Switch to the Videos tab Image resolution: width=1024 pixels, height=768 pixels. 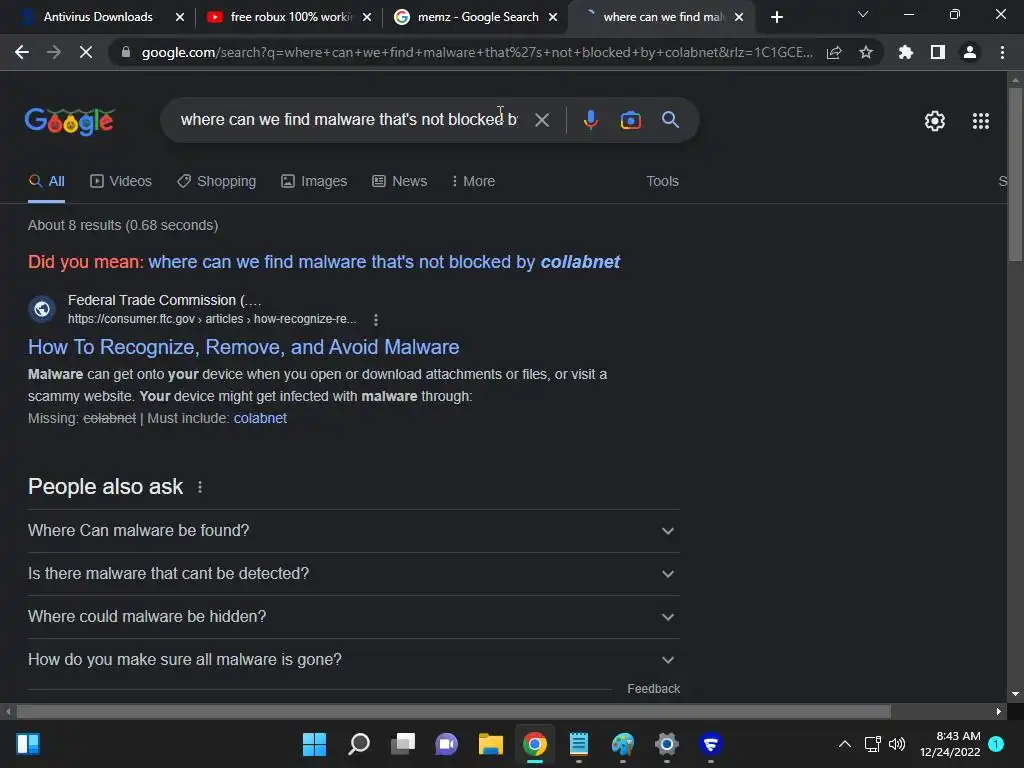pyautogui.click(x=121, y=181)
